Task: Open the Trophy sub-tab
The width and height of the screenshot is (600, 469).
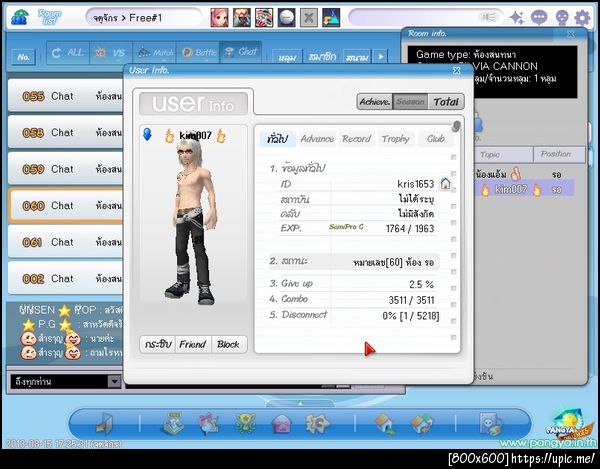Action: 395,138
